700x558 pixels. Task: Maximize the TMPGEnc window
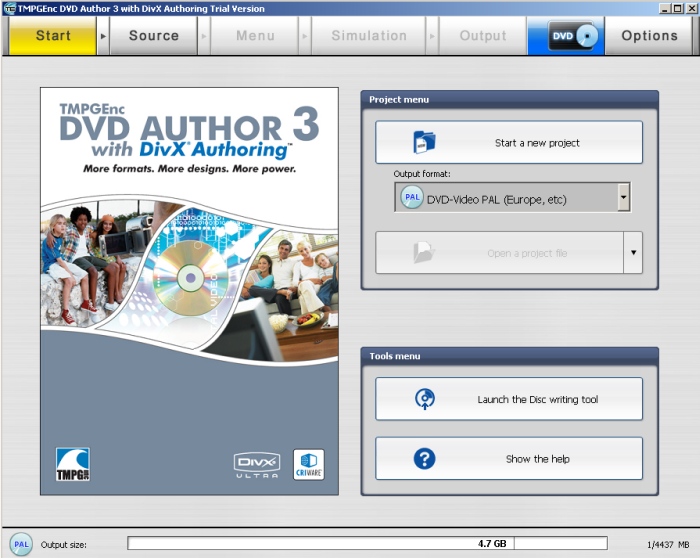677,8
